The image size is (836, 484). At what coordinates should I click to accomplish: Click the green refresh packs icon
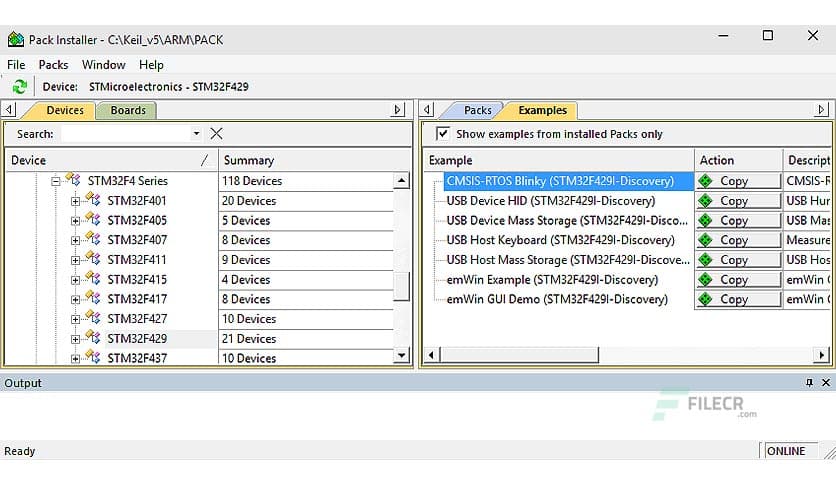(19, 87)
